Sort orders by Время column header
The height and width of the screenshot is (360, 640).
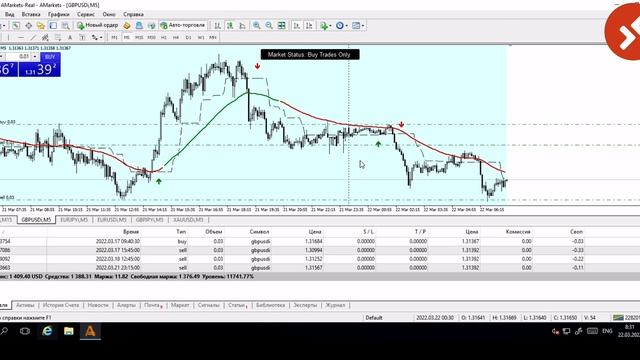click(131, 232)
